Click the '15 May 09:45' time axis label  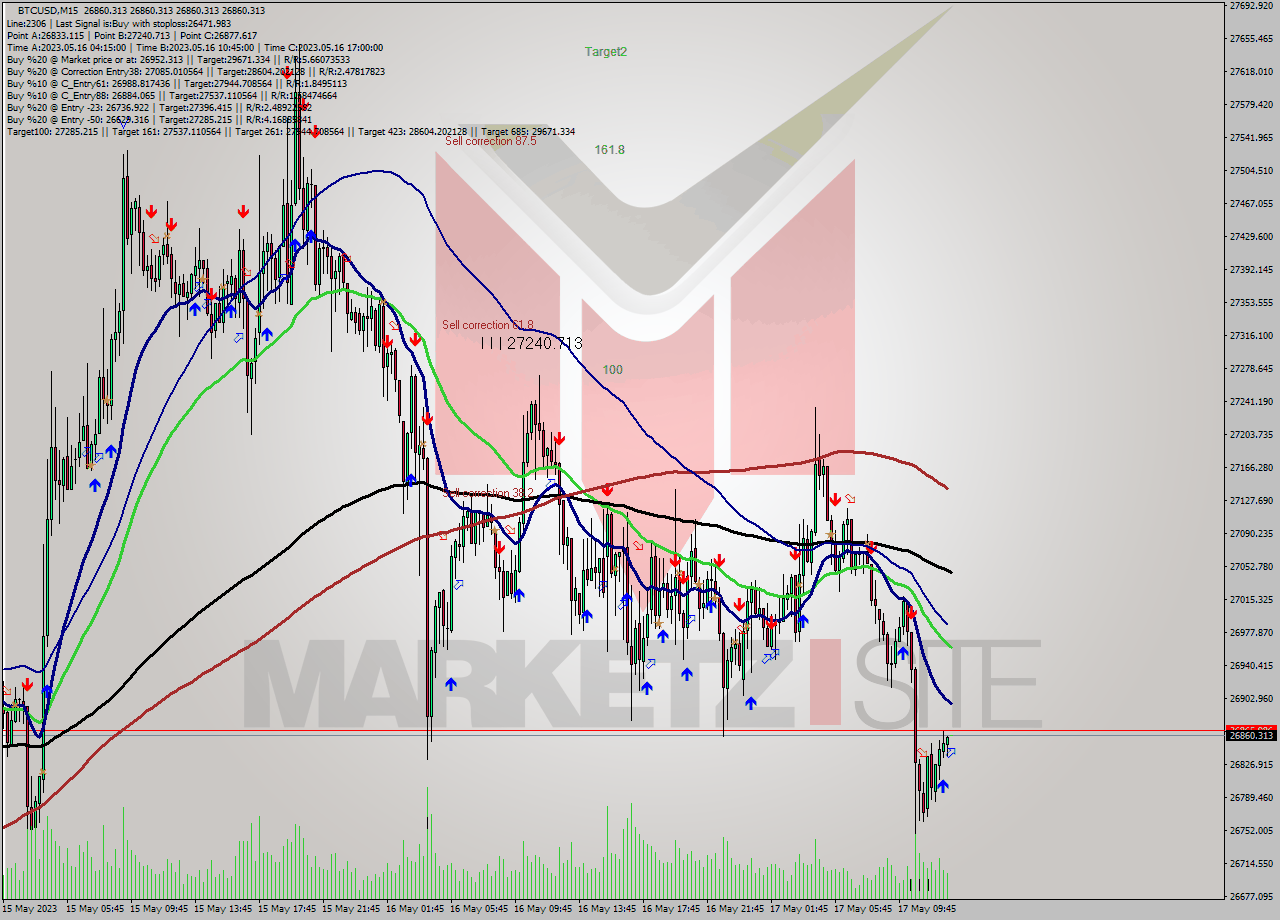pyautogui.click(x=159, y=909)
